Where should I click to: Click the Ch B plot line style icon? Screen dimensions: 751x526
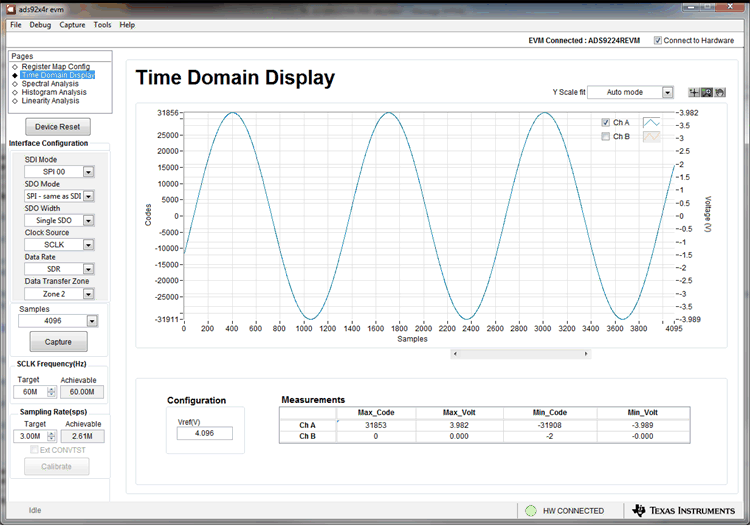[x=651, y=136]
